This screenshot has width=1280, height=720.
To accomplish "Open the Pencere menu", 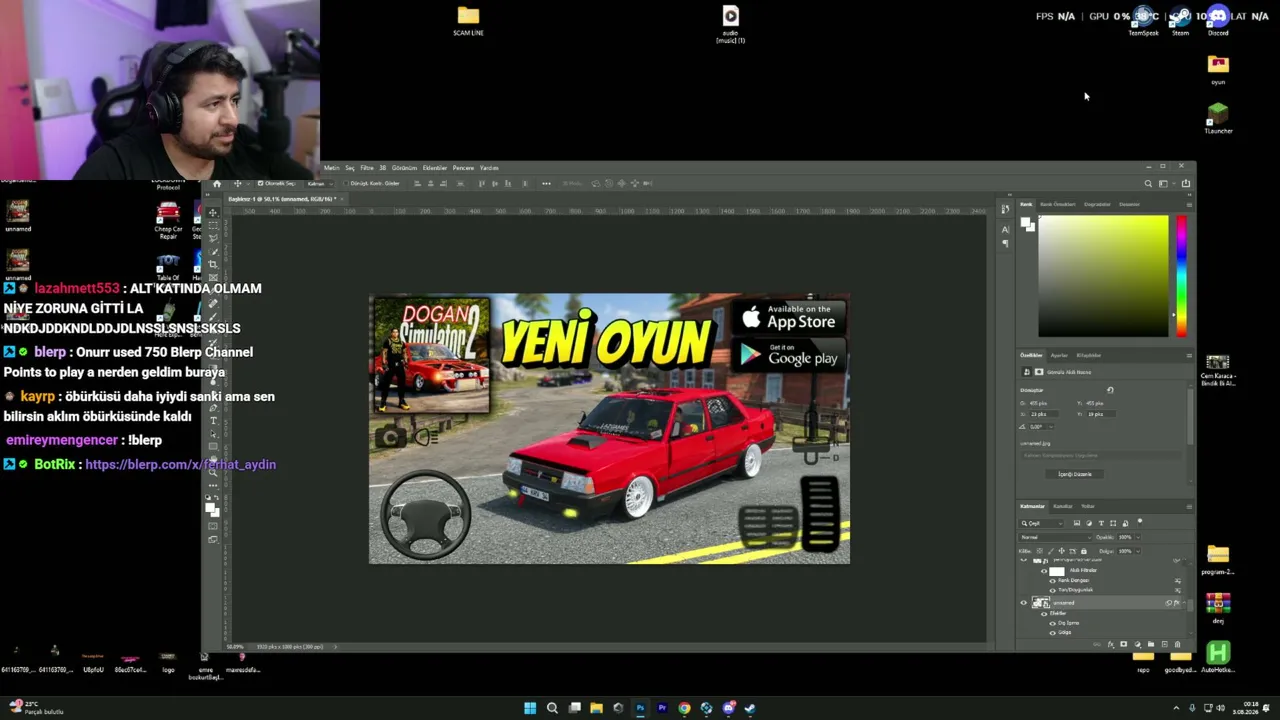I will coord(463,168).
